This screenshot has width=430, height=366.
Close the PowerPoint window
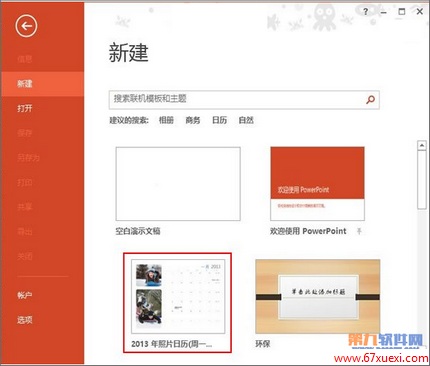[x=420, y=12]
